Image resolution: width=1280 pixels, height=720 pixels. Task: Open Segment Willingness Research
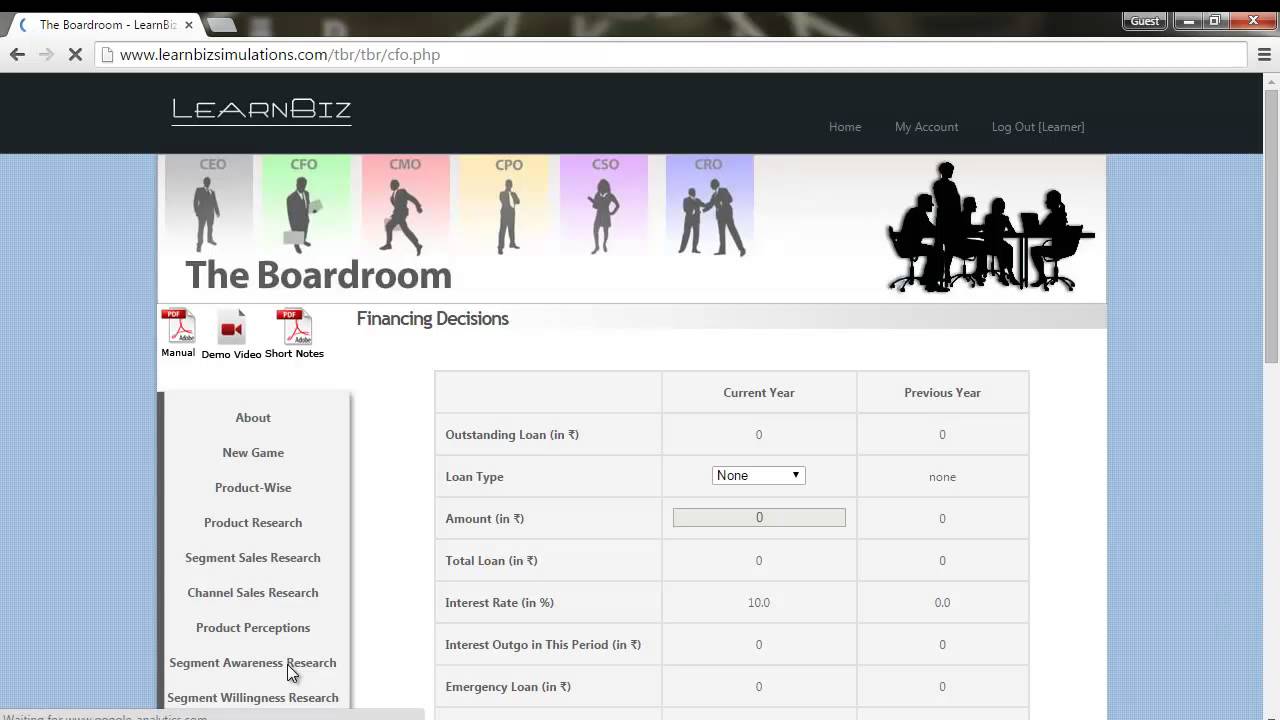(x=253, y=698)
